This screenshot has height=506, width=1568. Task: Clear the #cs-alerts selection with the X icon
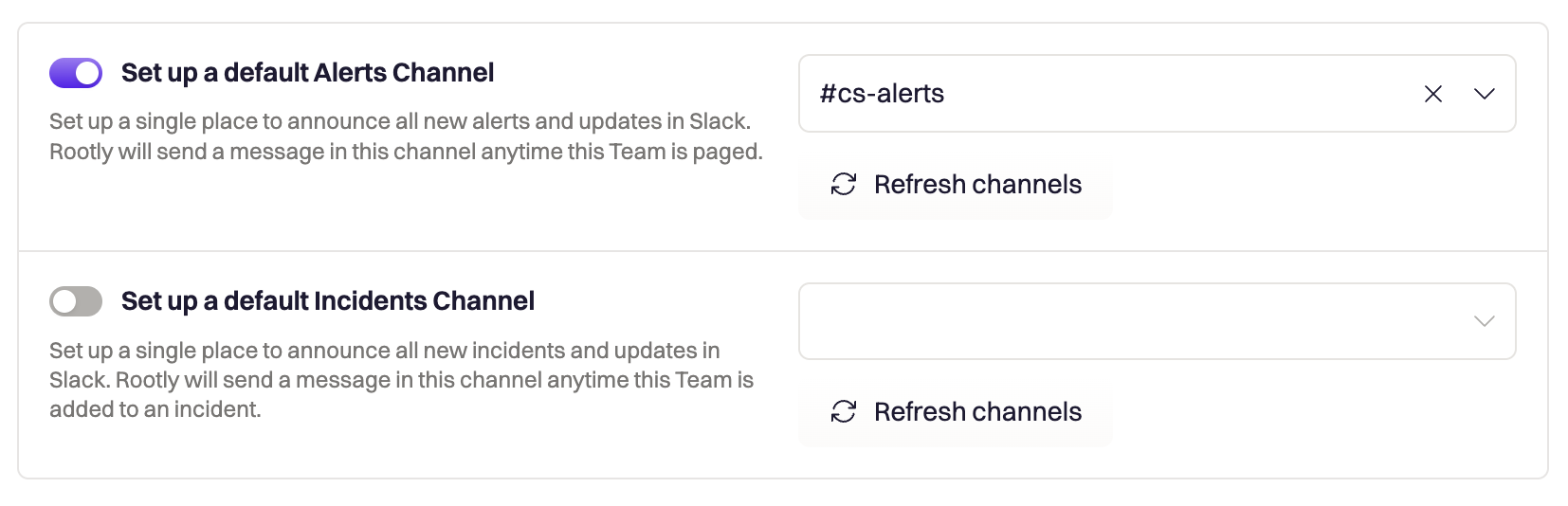[x=1432, y=94]
